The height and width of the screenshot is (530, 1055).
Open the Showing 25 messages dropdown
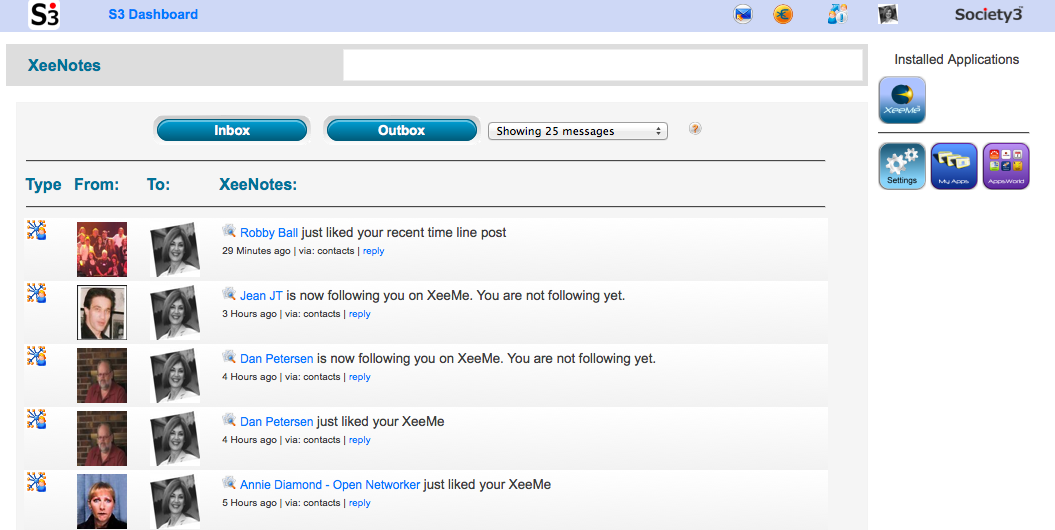coord(578,131)
